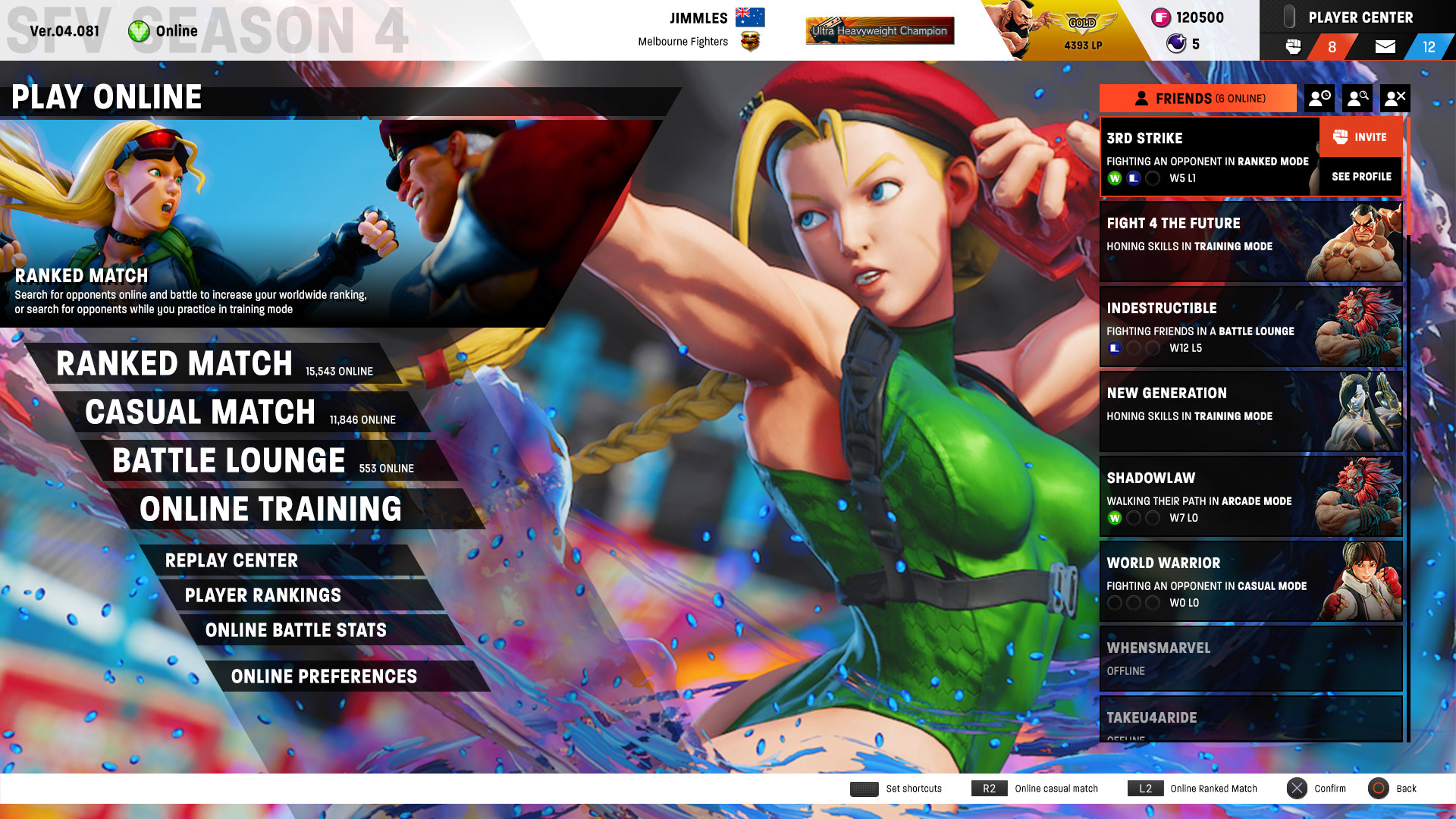Open the blocked players icon
1456x819 pixels.
[1395, 98]
